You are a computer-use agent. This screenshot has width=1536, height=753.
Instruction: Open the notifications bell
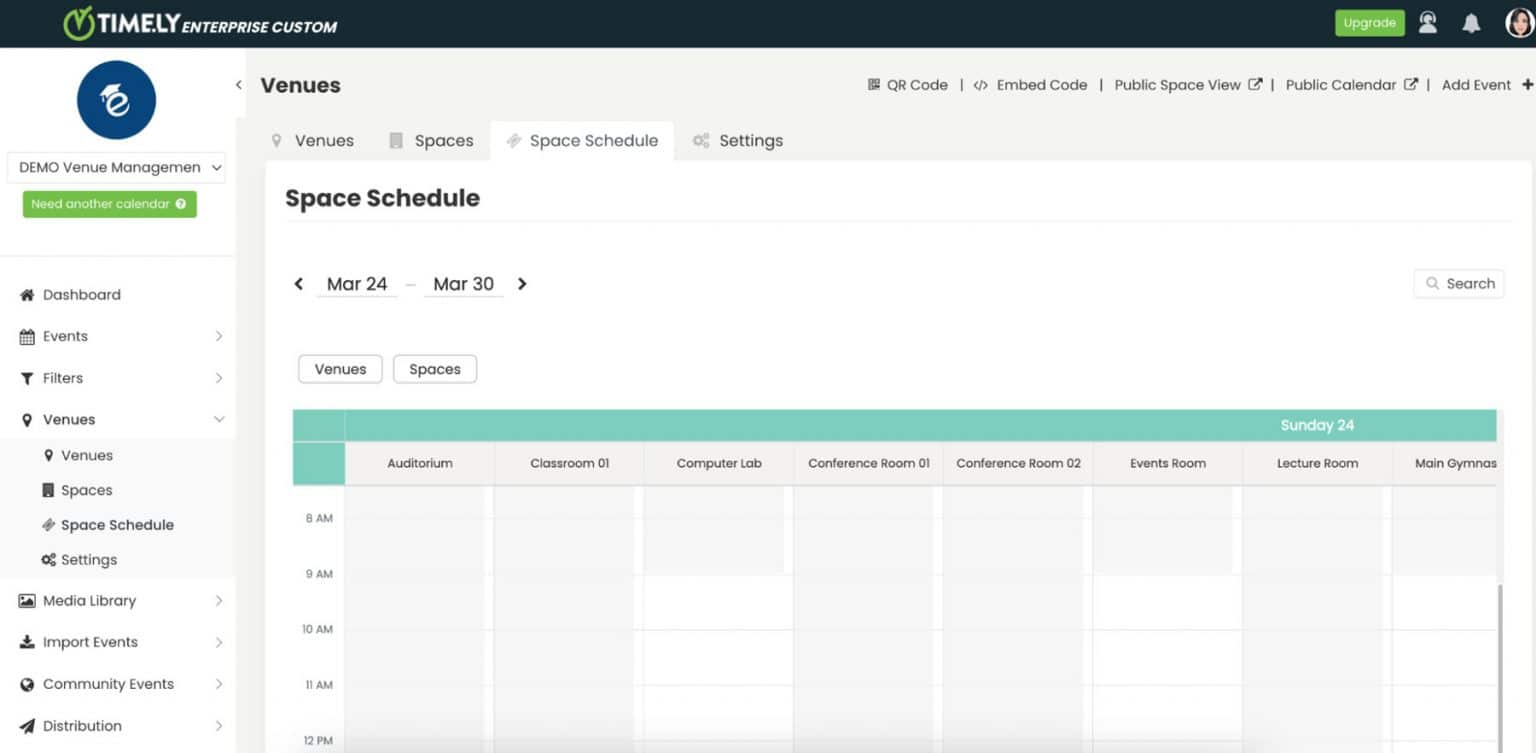coord(1471,22)
